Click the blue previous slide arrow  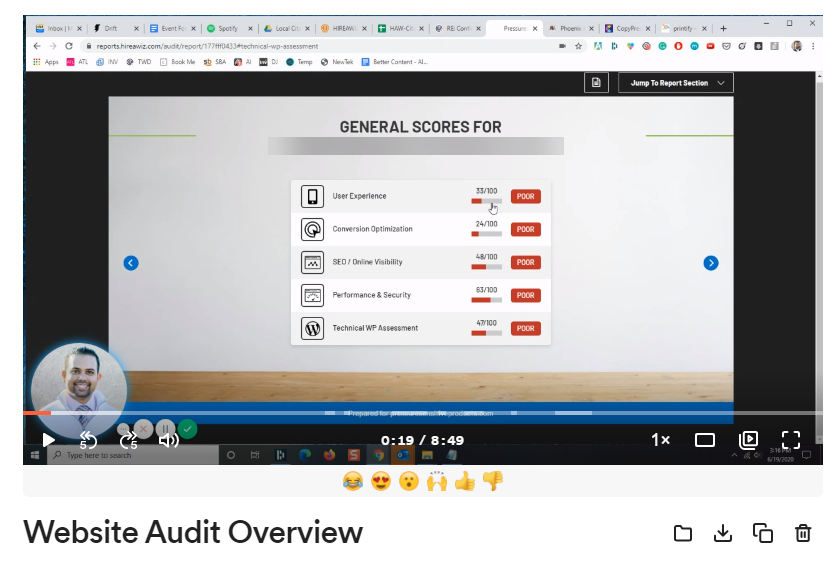pyautogui.click(x=130, y=263)
